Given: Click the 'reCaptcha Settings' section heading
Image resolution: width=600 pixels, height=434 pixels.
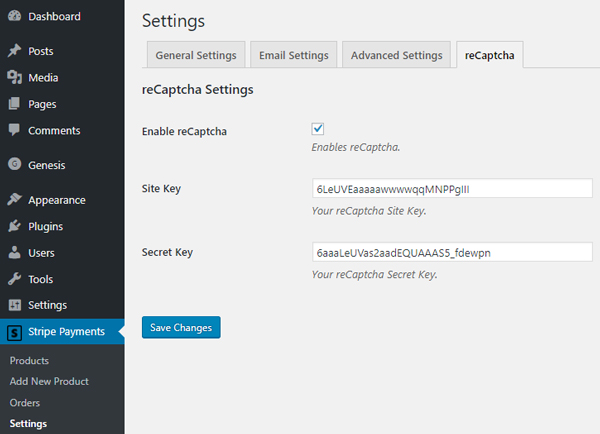Looking at the screenshot, I should (x=197, y=90).
